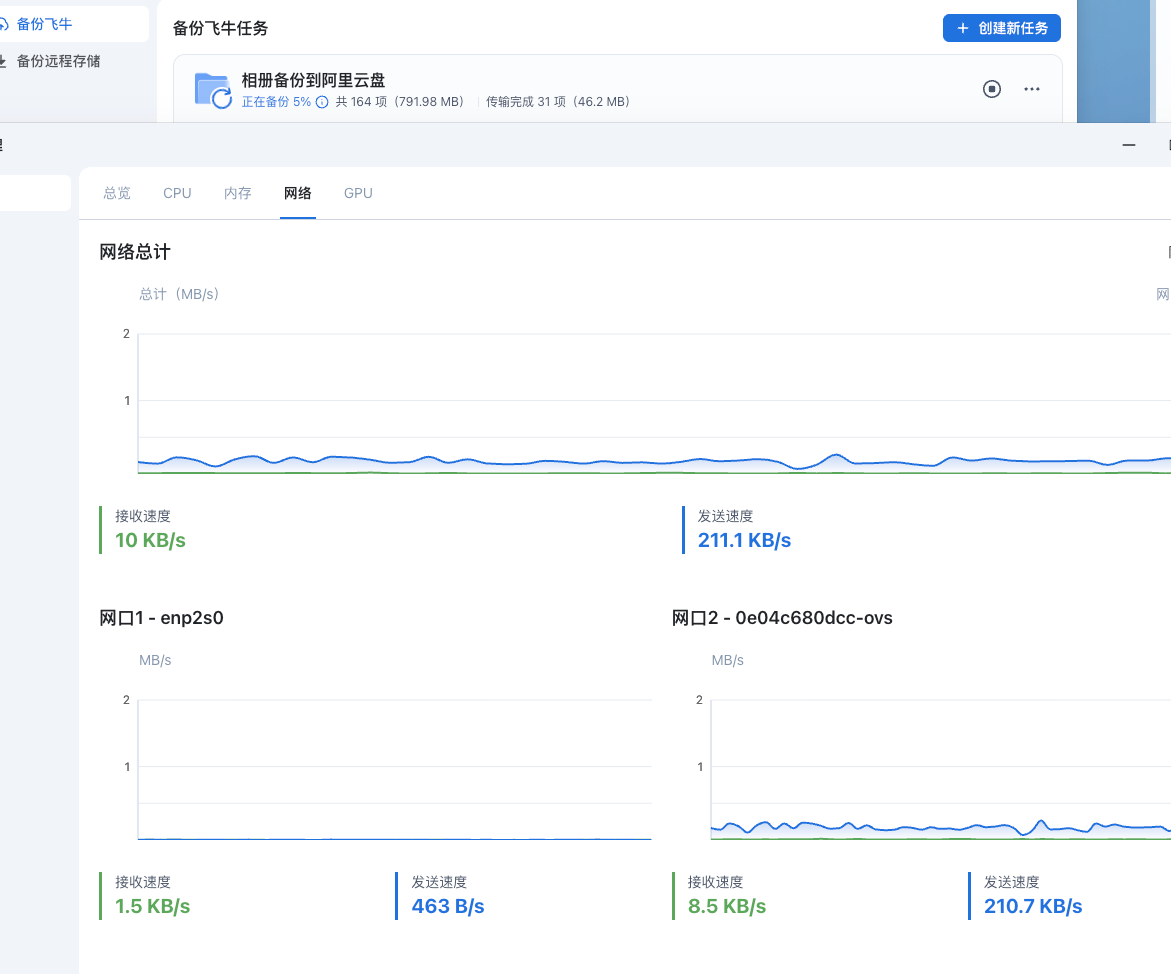Stop the 相册备份到阿里云盘 backup task

(992, 89)
